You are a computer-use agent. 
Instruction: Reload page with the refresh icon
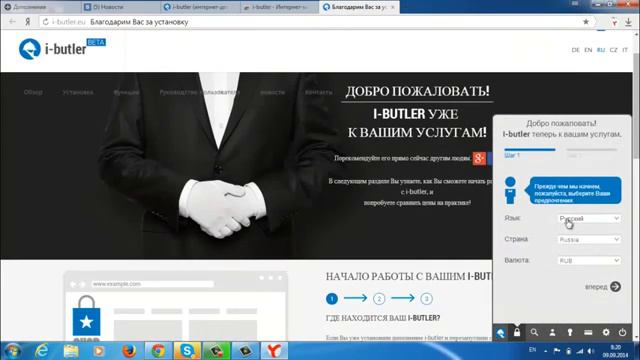(45, 22)
